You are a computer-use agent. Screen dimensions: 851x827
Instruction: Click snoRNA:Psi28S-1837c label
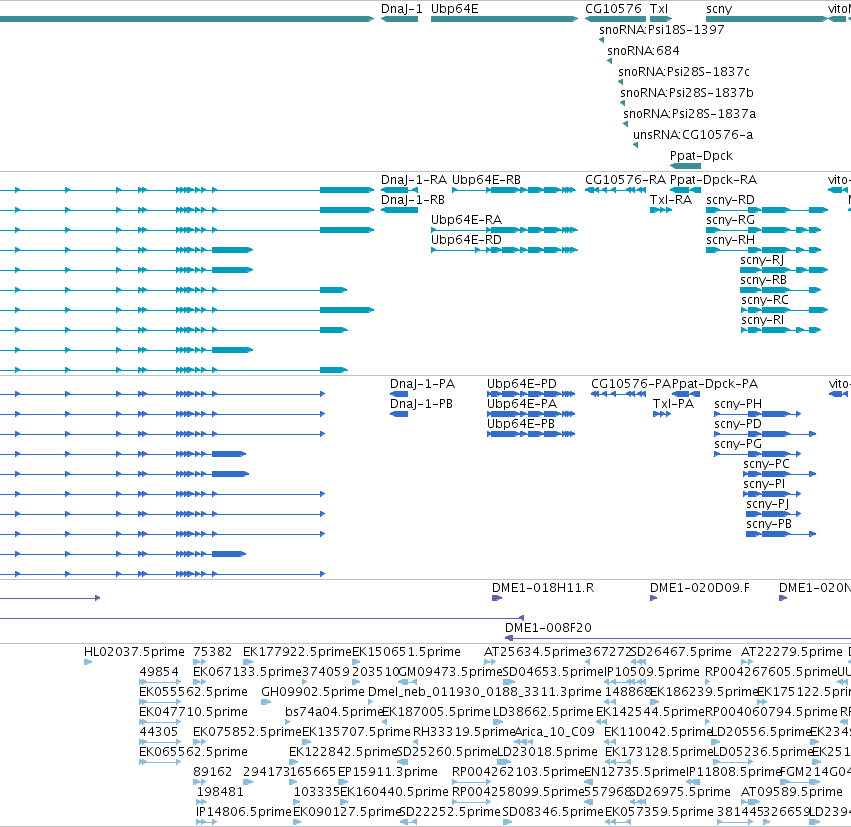684,72
